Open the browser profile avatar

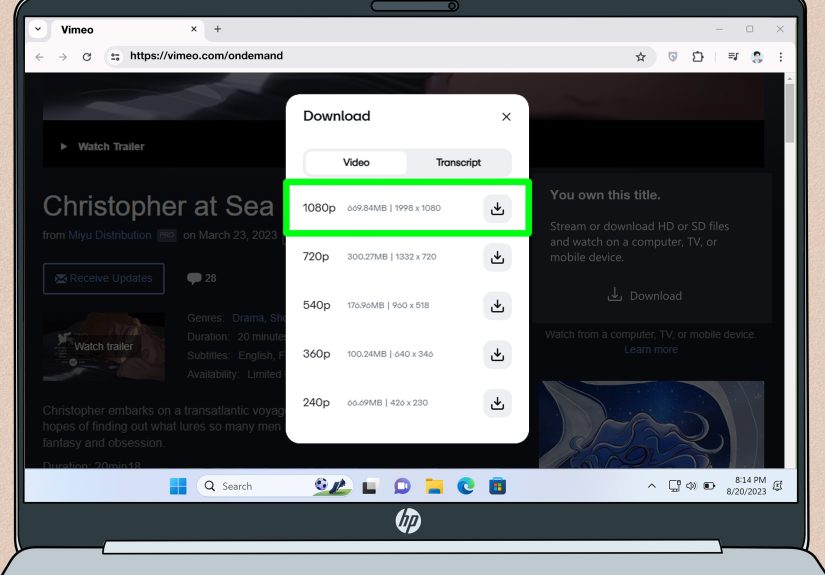(x=757, y=57)
